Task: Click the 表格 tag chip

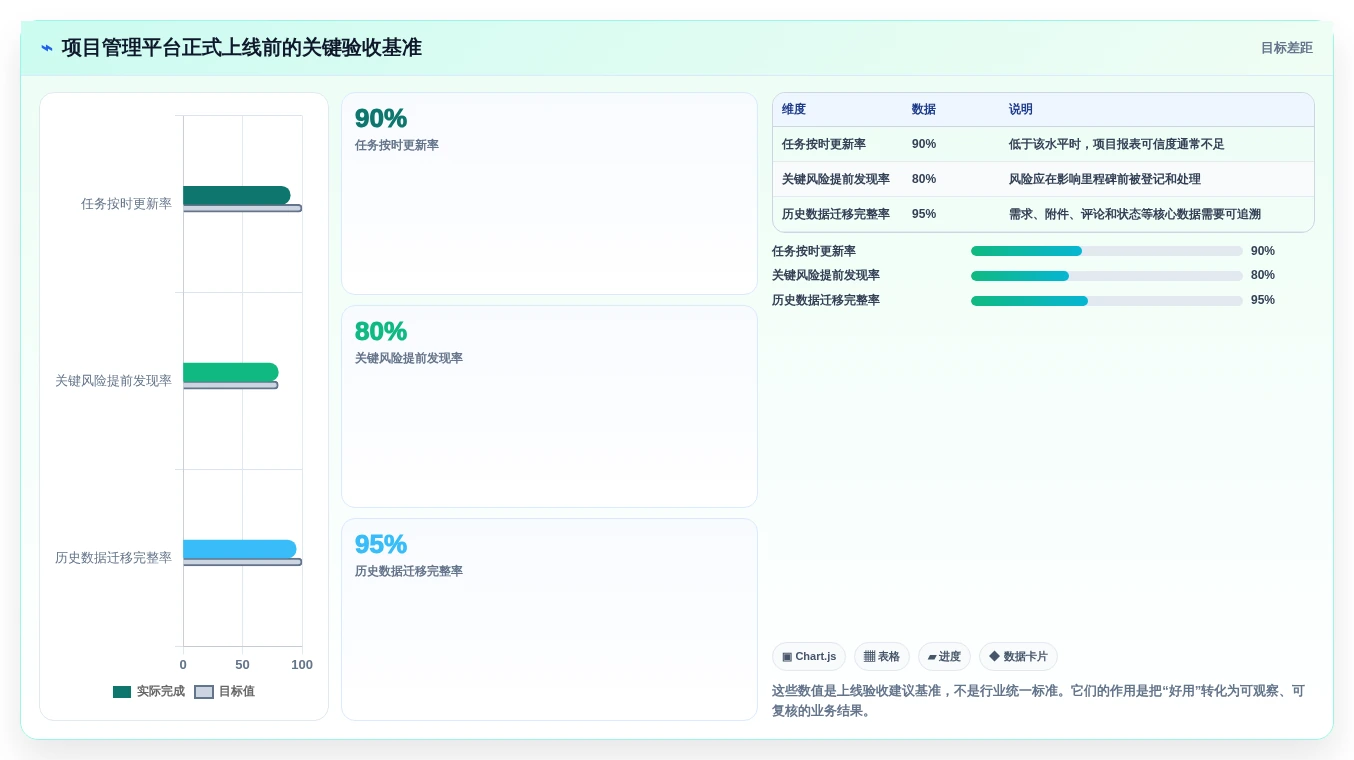Action: (882, 657)
